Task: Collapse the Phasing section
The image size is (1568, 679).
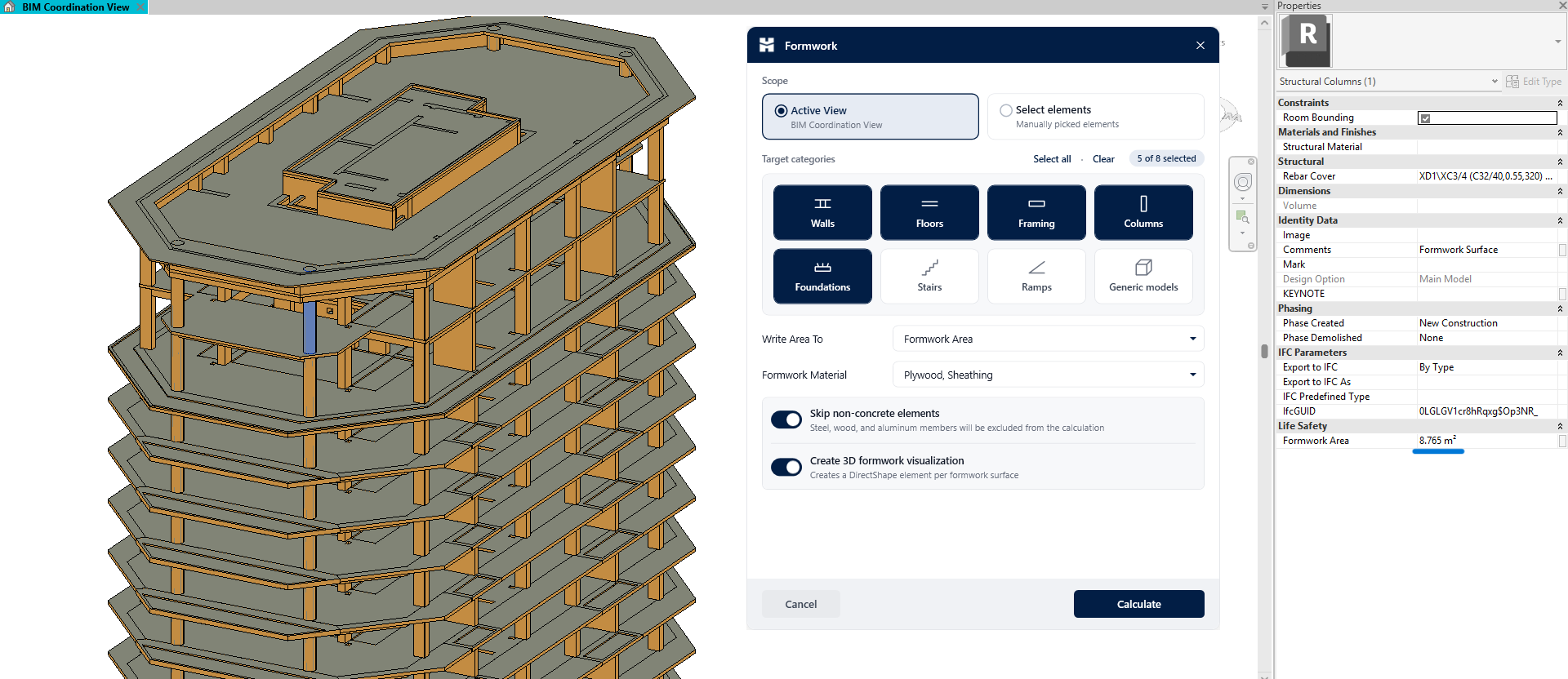Action: [1560, 309]
